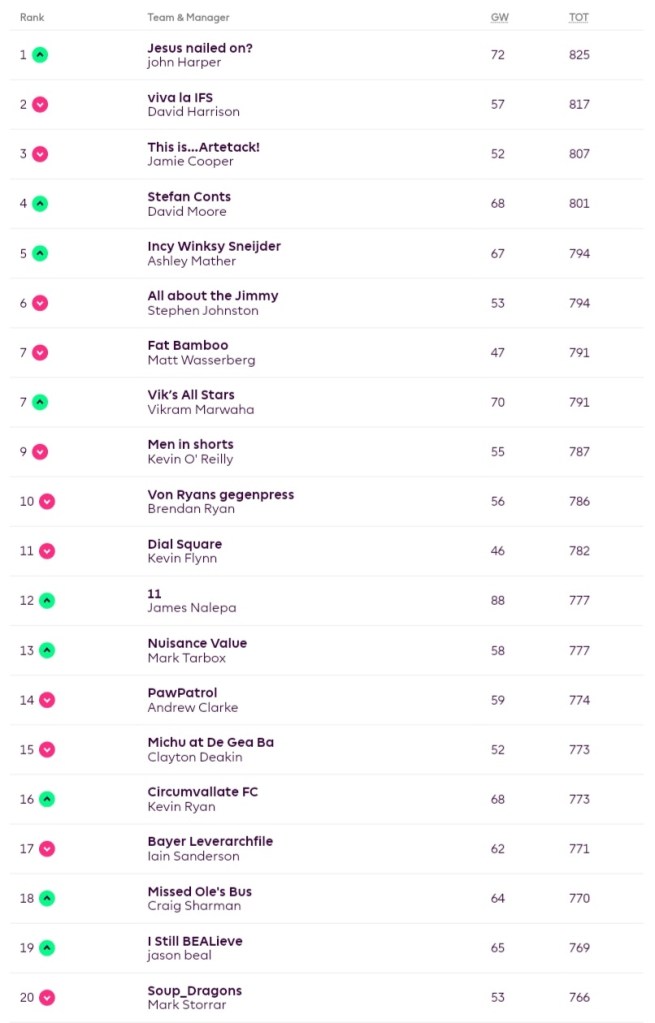
Task: Open Incy Winksy Sneijder team
Action: click(x=214, y=246)
